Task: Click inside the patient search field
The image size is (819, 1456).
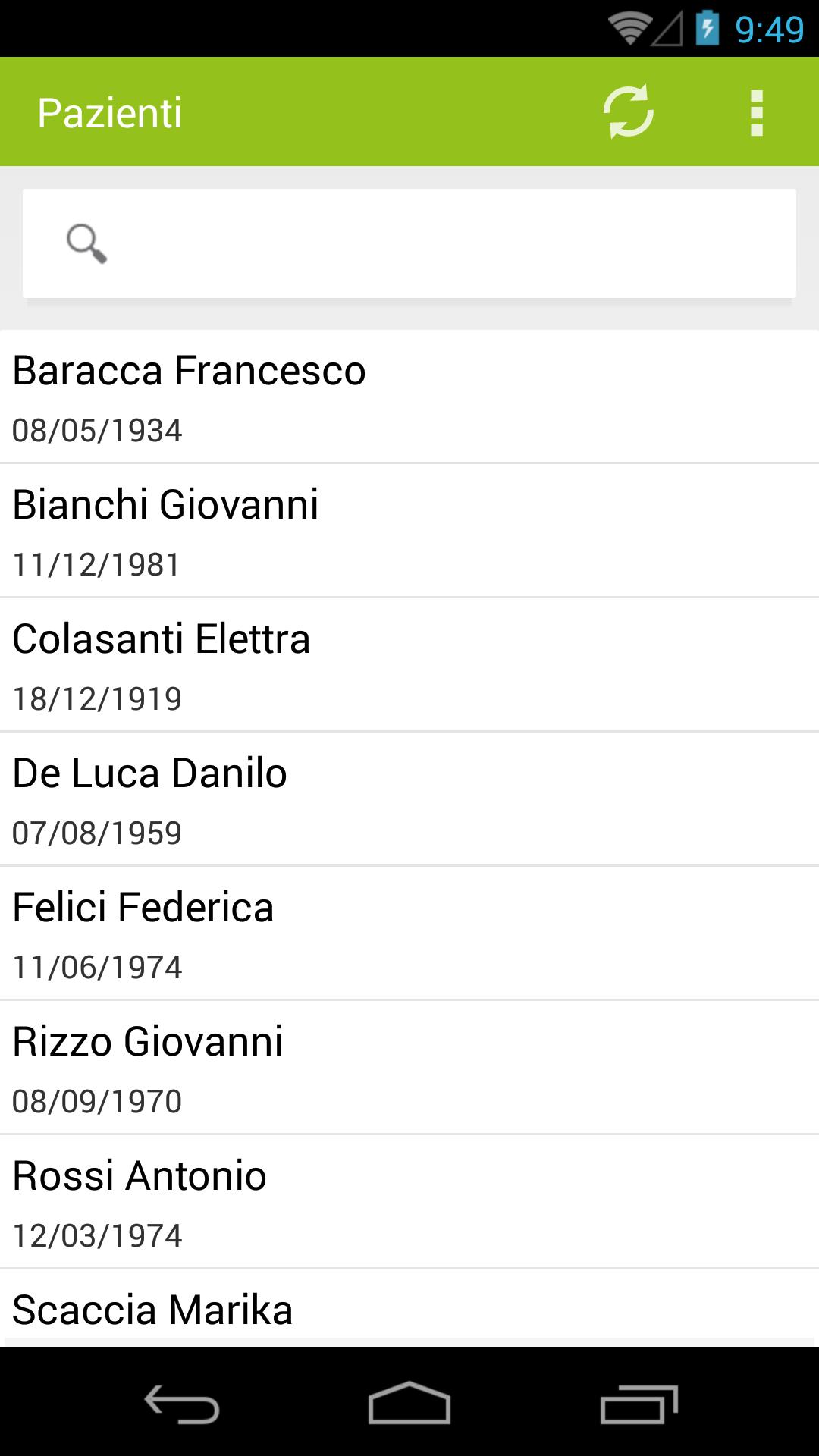Action: coord(447,243)
